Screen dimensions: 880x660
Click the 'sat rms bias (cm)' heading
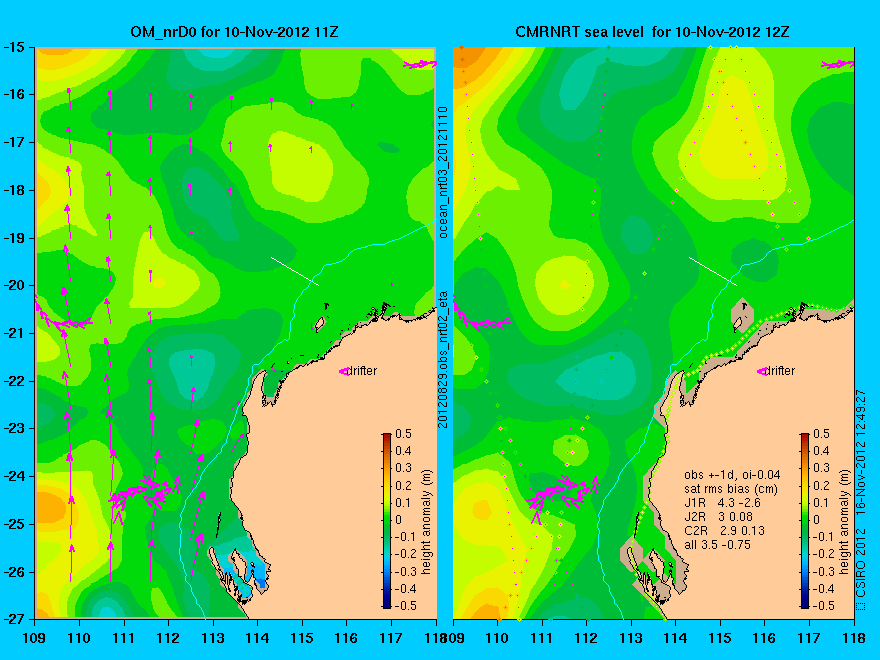coord(731,489)
